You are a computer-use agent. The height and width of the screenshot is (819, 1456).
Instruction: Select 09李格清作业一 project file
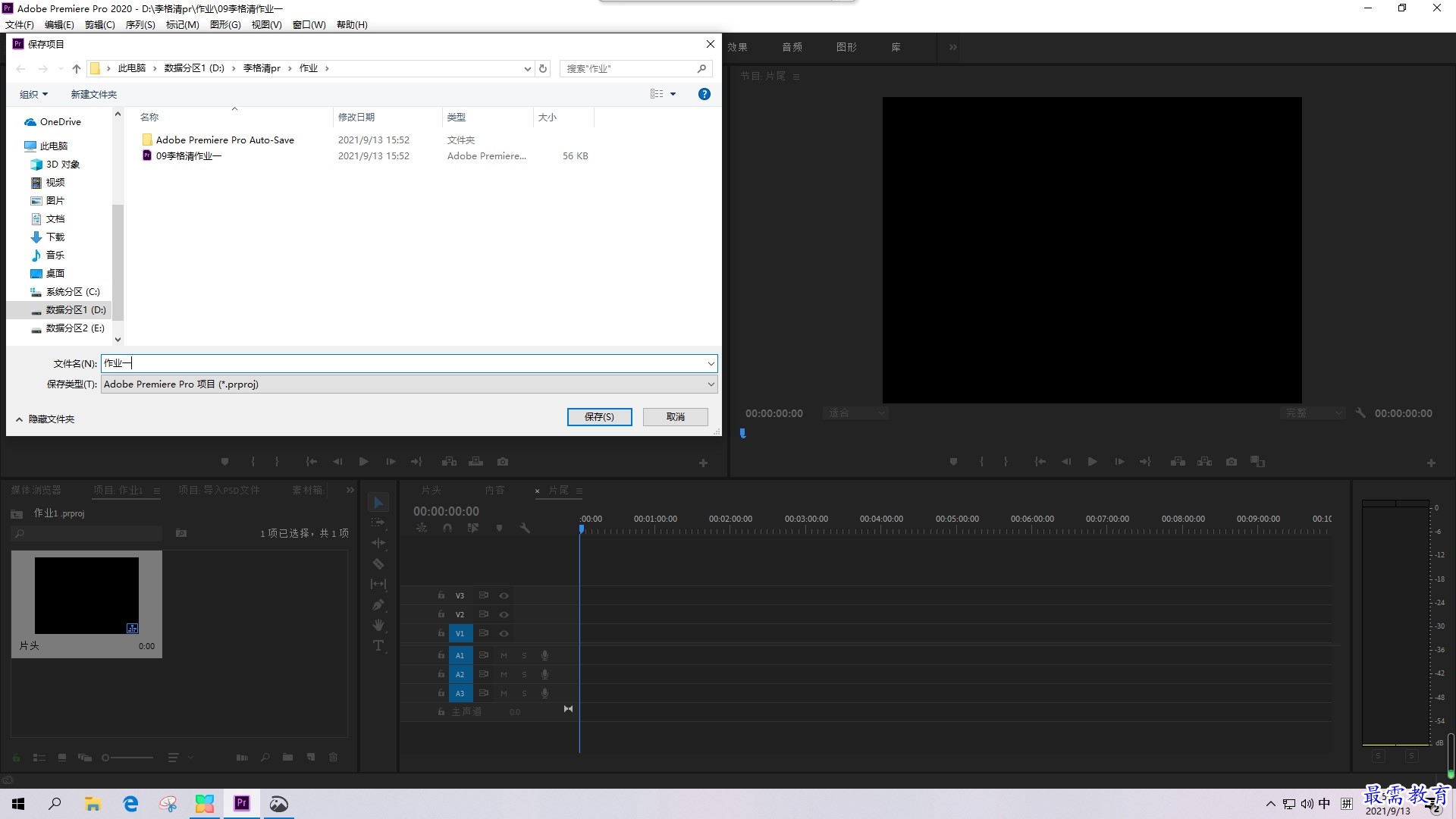tap(189, 156)
